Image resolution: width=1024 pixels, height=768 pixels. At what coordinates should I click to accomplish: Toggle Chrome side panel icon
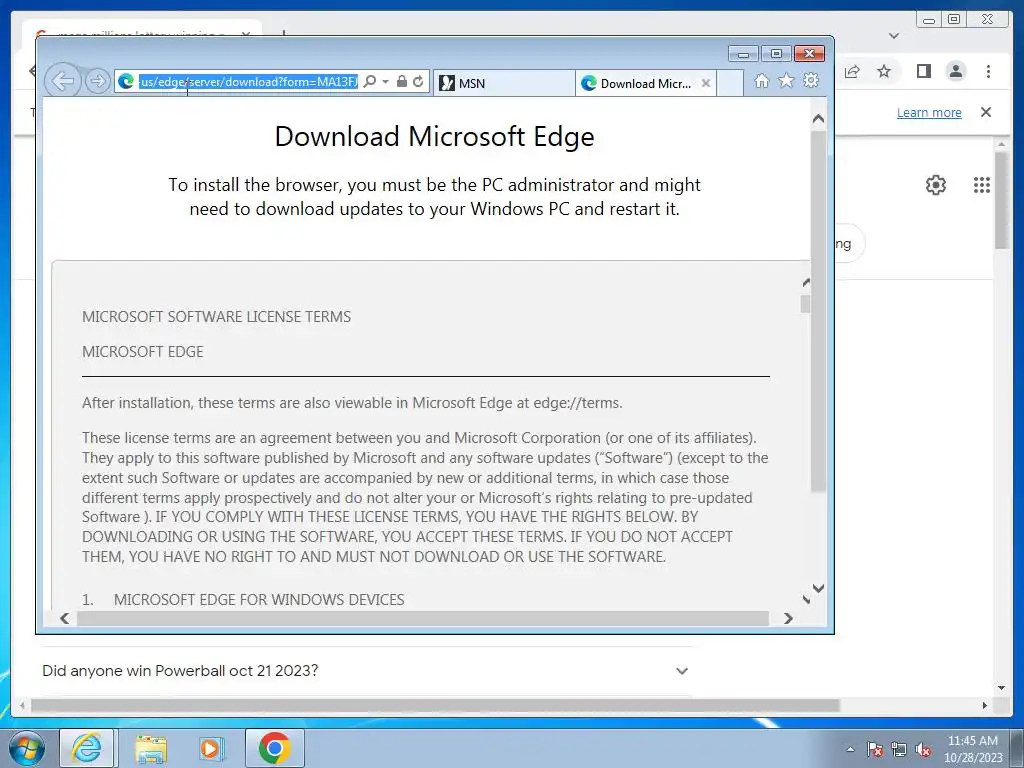[x=923, y=71]
